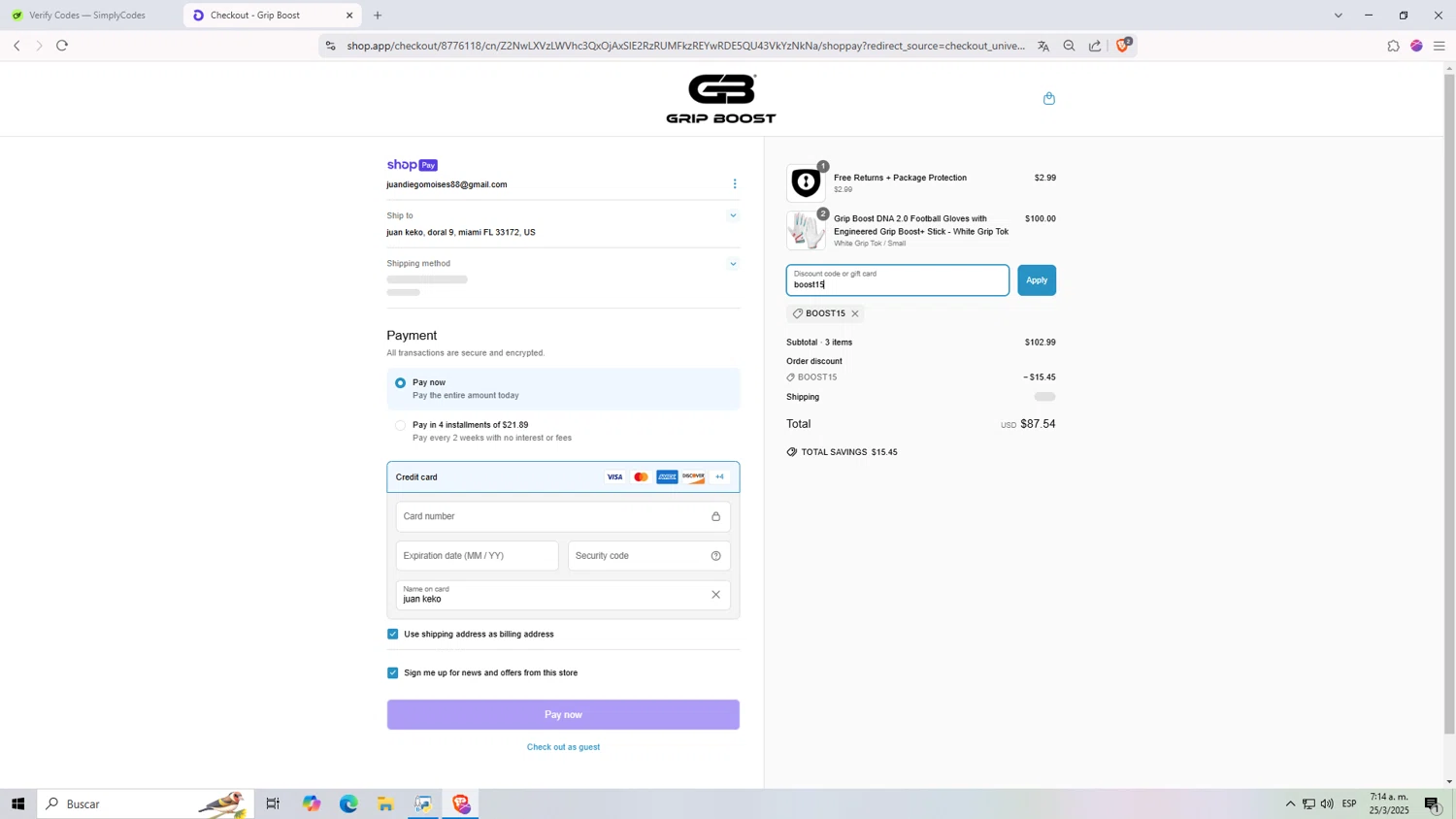1456x819 pixels.
Task: Select the Credit card payment method
Action: [x=563, y=476]
